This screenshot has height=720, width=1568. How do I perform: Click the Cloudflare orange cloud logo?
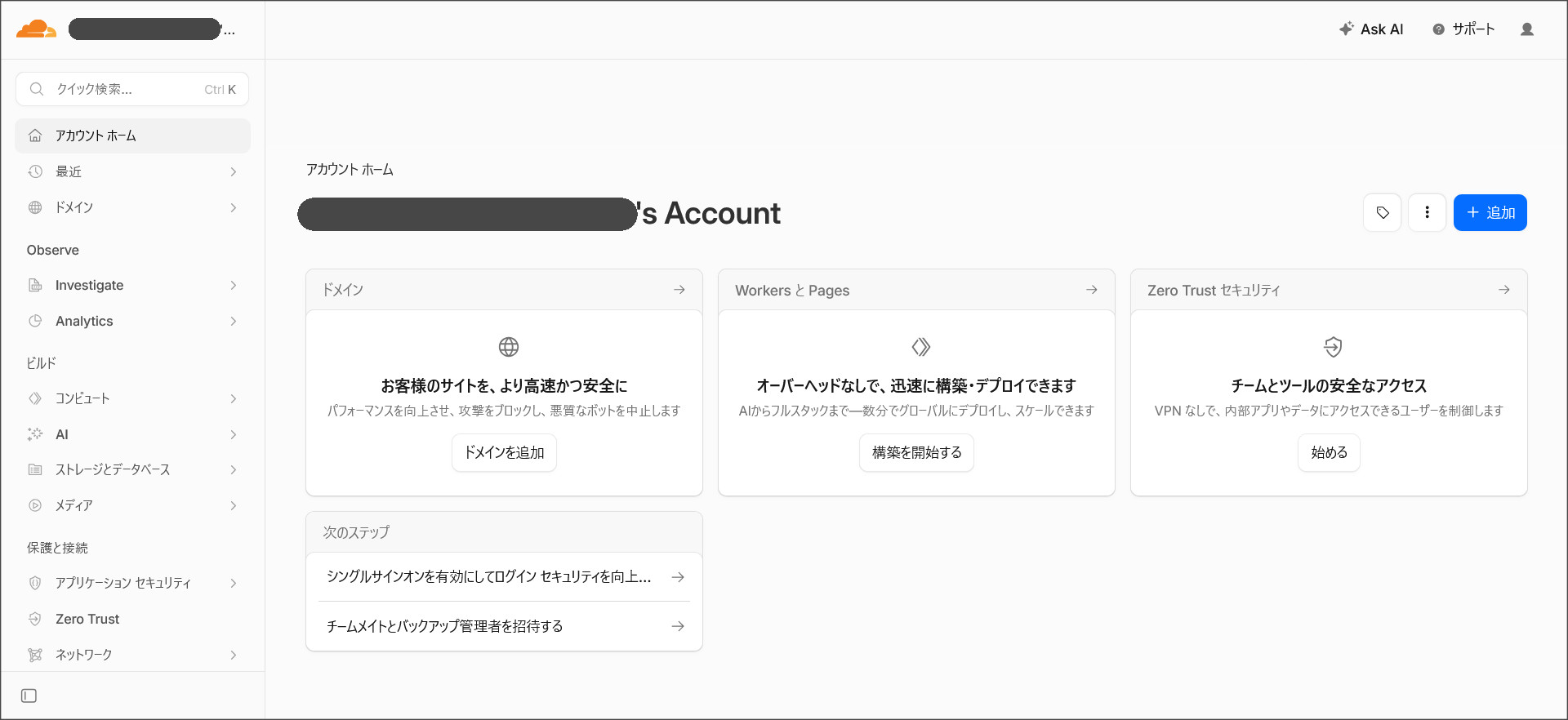[x=36, y=29]
